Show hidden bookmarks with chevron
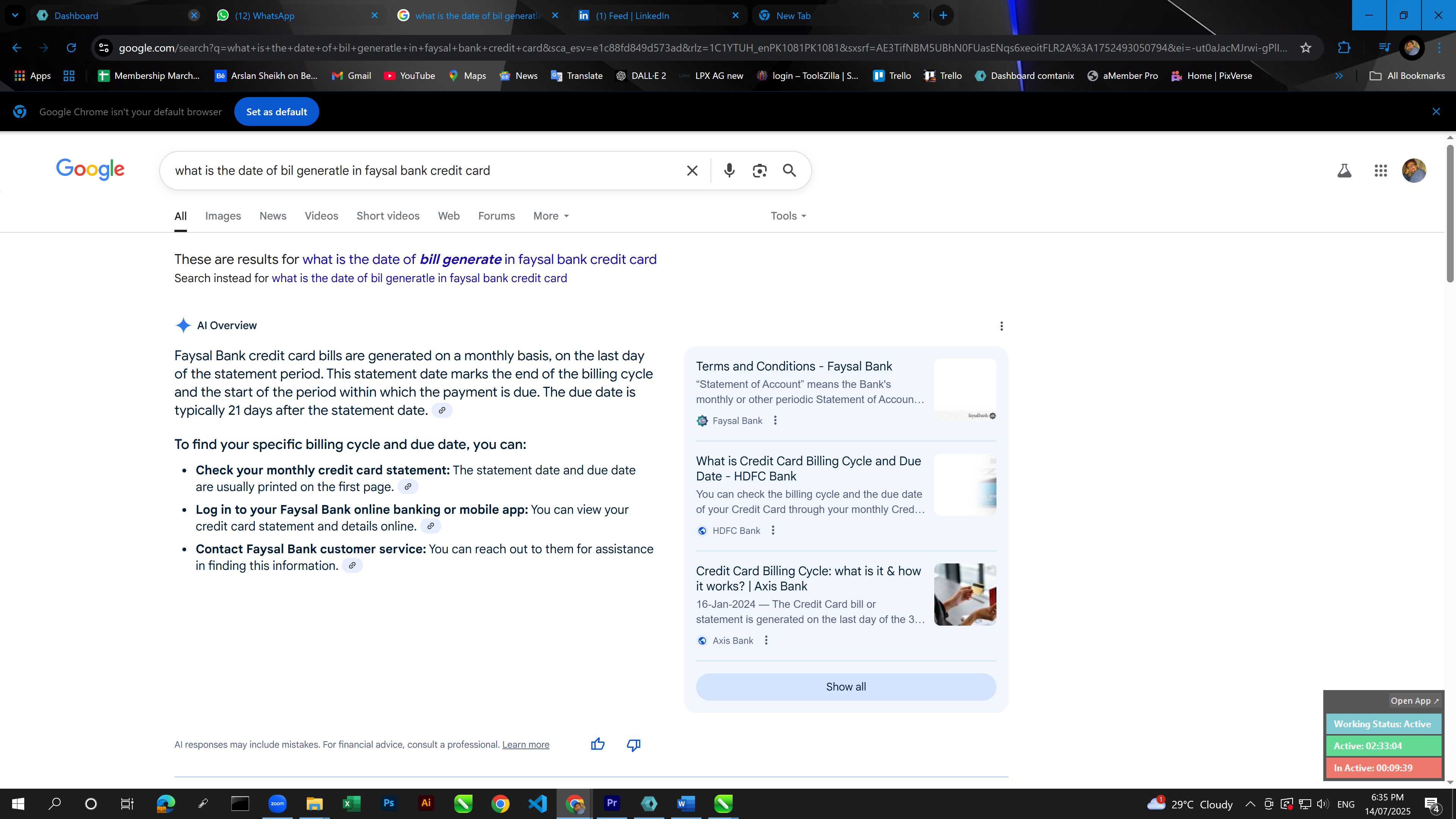The width and height of the screenshot is (1456, 819). pyautogui.click(x=1338, y=76)
